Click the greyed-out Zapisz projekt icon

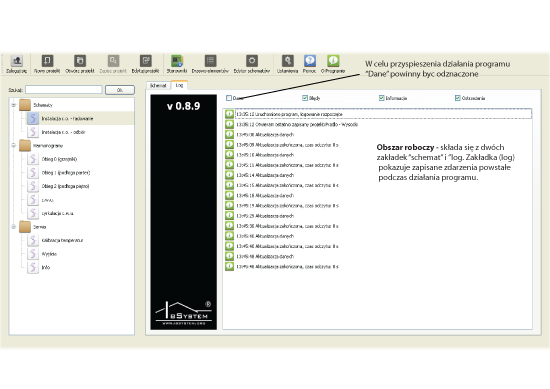(113, 61)
